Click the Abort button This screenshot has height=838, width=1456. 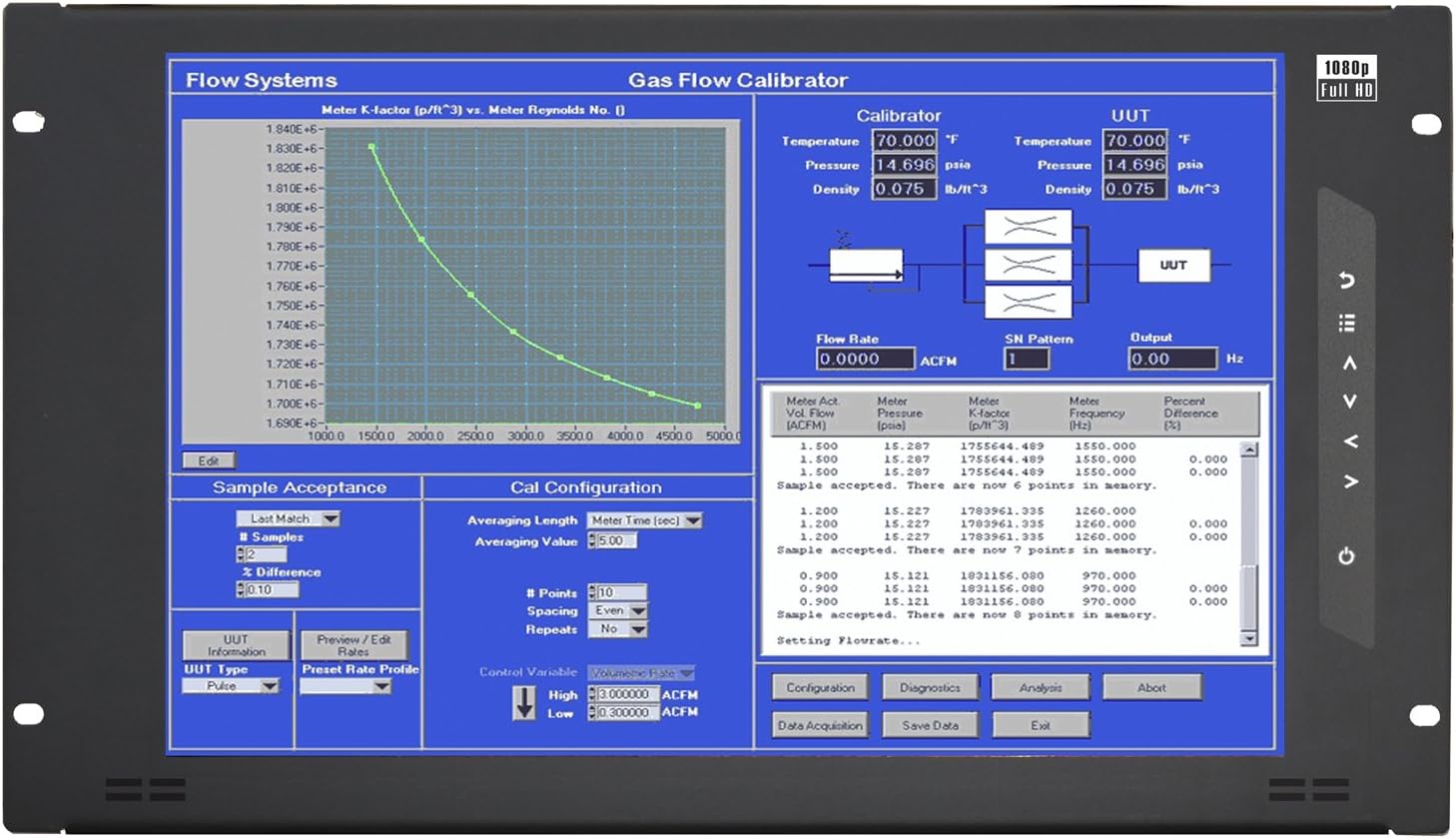[x=1151, y=687]
